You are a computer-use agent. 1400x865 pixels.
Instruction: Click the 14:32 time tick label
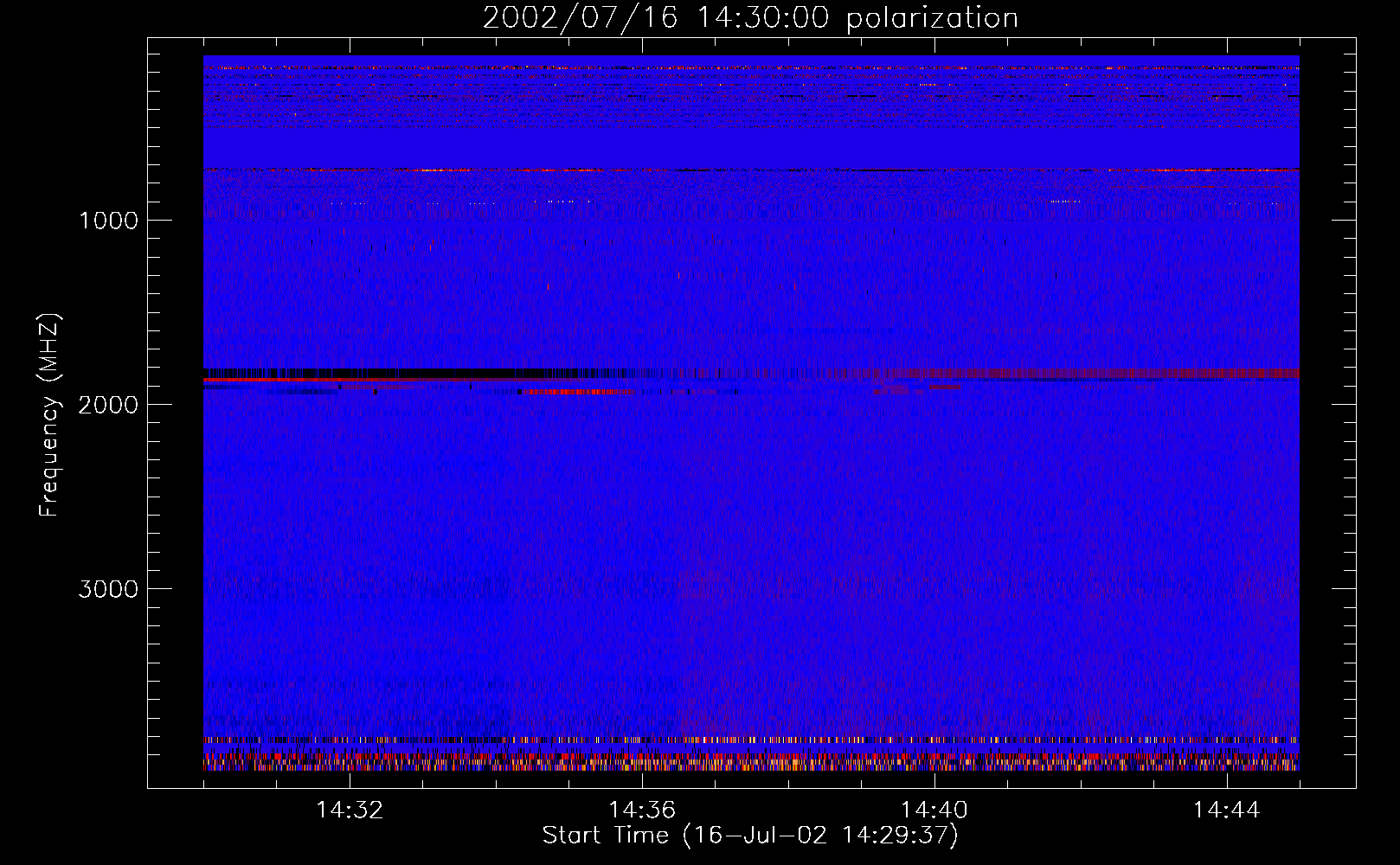point(350,811)
